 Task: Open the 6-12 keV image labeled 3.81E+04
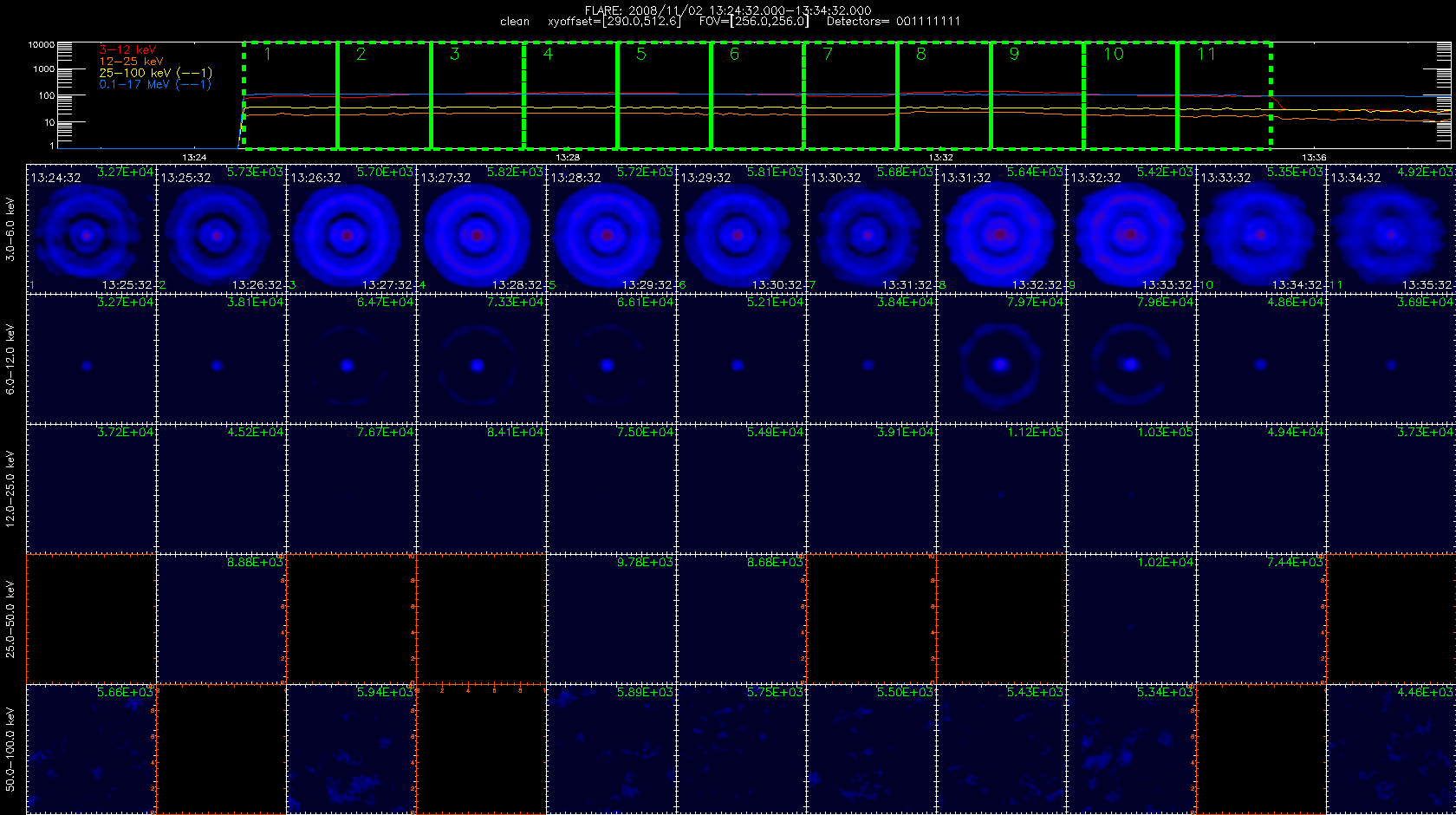coord(221,359)
